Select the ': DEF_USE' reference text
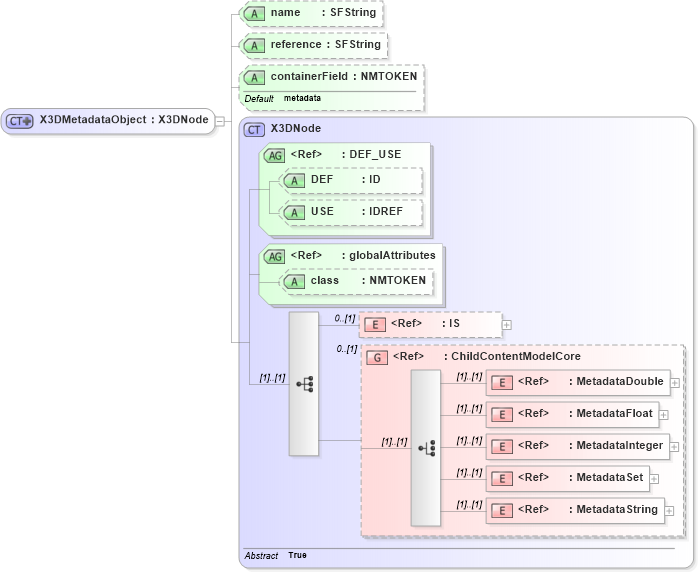Viewport: 698px width, 572px height. click(x=371, y=154)
